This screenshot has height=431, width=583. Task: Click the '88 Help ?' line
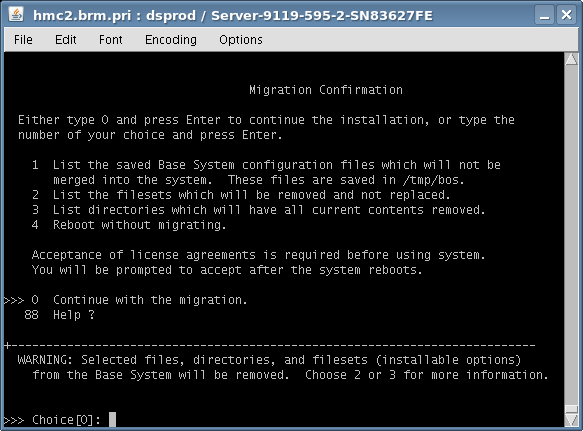point(59,315)
